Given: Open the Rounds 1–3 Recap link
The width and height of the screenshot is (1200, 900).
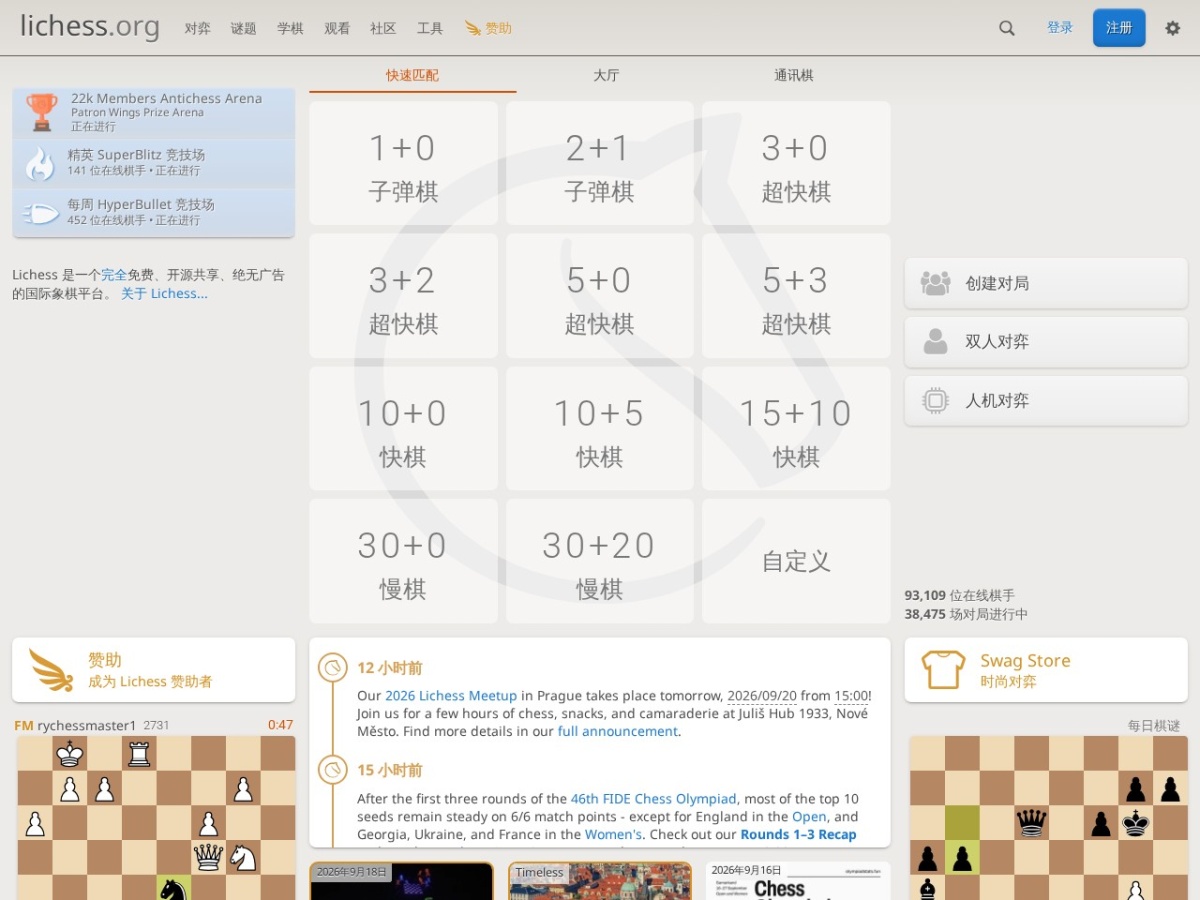Looking at the screenshot, I should click(x=798, y=834).
